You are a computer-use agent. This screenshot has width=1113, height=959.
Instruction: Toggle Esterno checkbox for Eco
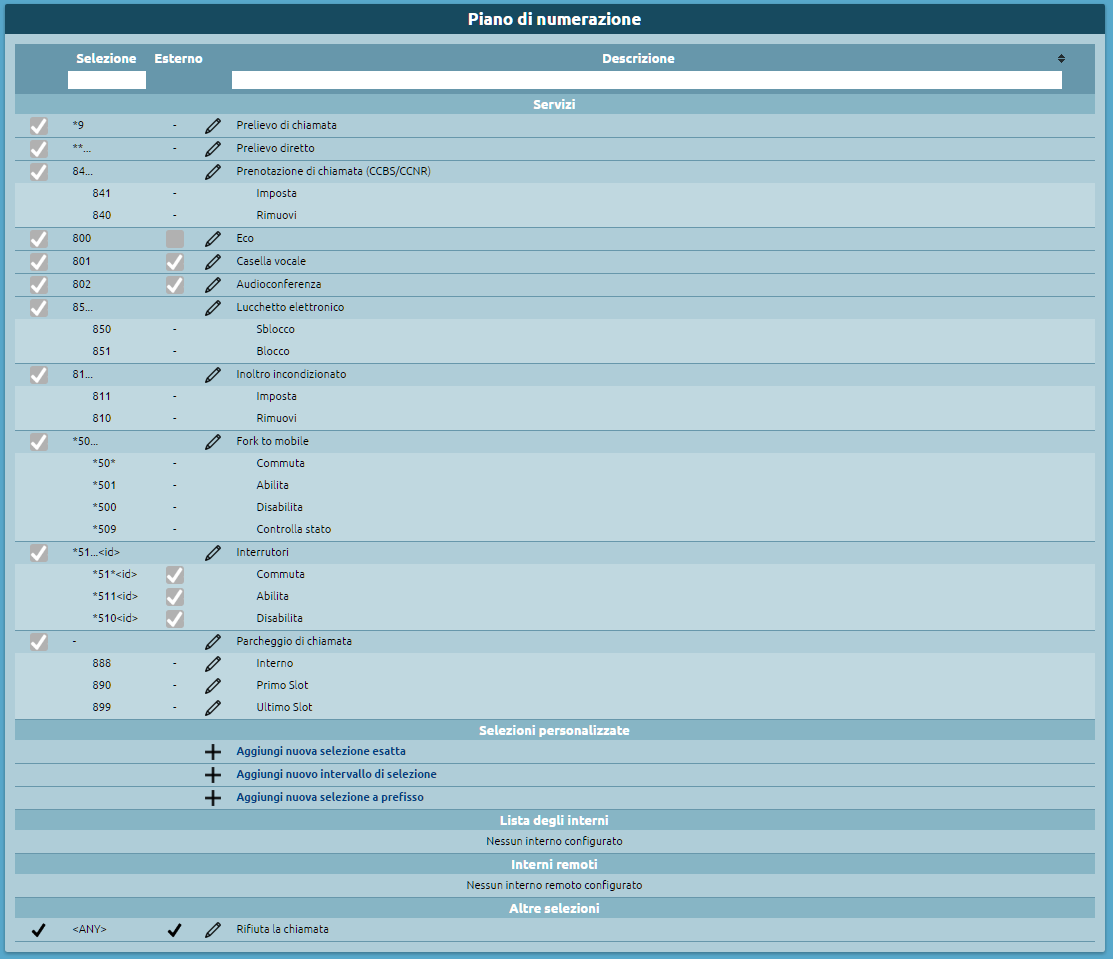(x=175, y=239)
